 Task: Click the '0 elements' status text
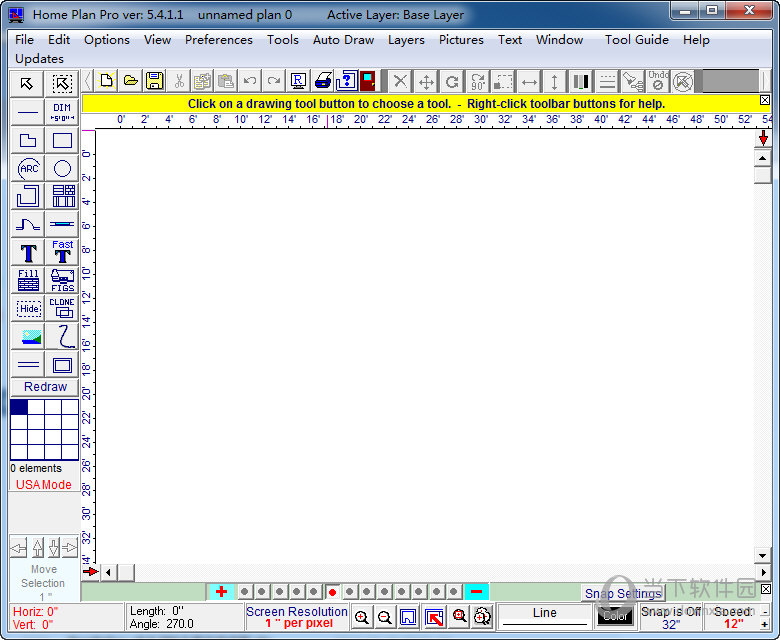[x=36, y=468]
